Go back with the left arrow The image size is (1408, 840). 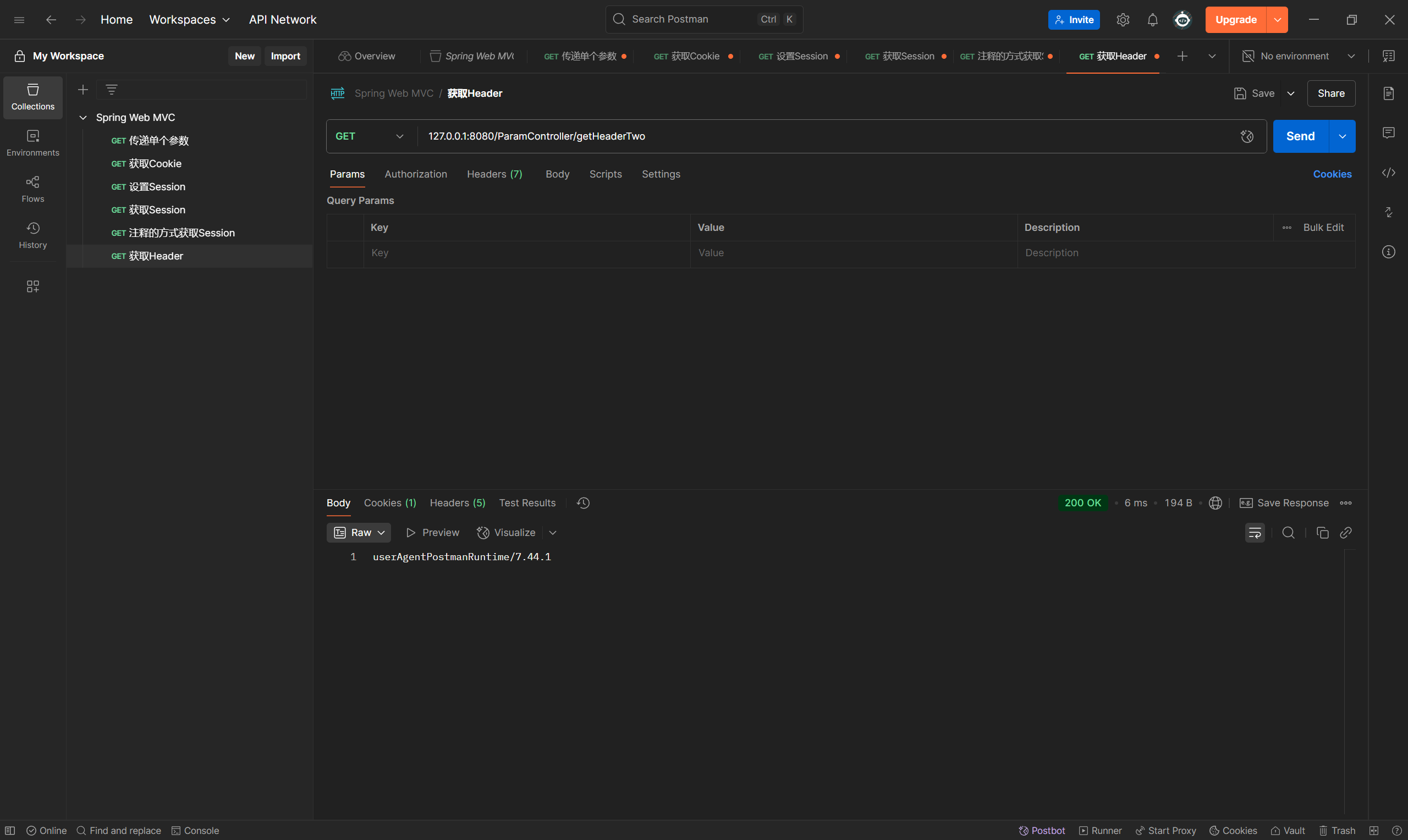(x=51, y=20)
